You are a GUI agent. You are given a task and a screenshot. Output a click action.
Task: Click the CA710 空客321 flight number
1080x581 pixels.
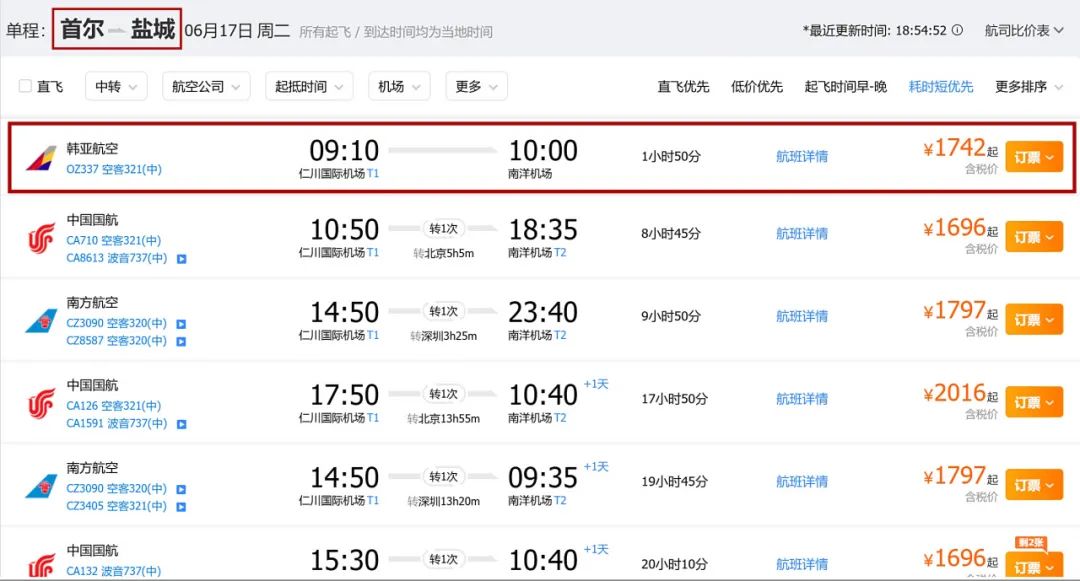pyautogui.click(x=114, y=240)
